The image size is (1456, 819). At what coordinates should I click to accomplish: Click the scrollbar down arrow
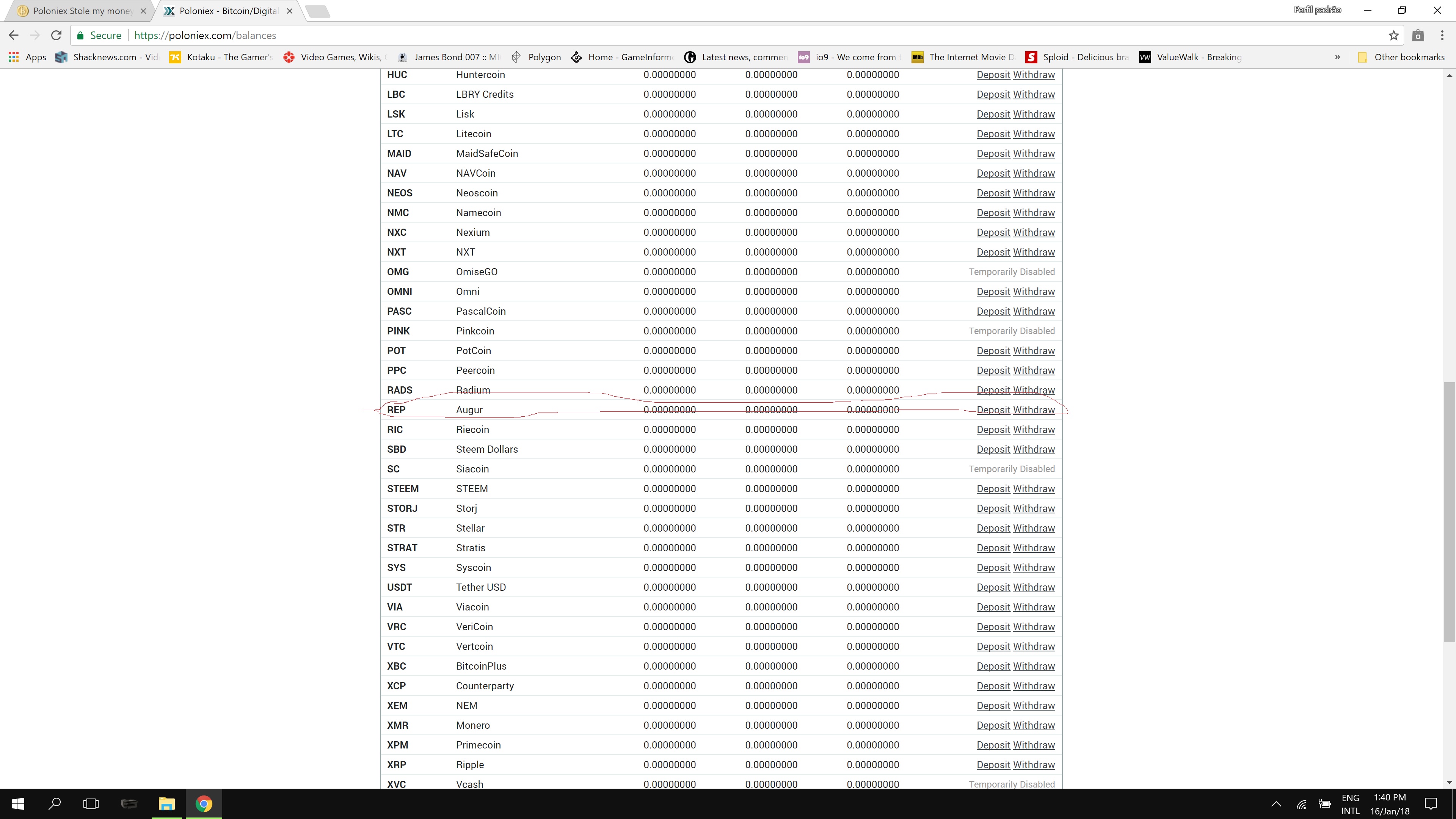(x=1449, y=782)
